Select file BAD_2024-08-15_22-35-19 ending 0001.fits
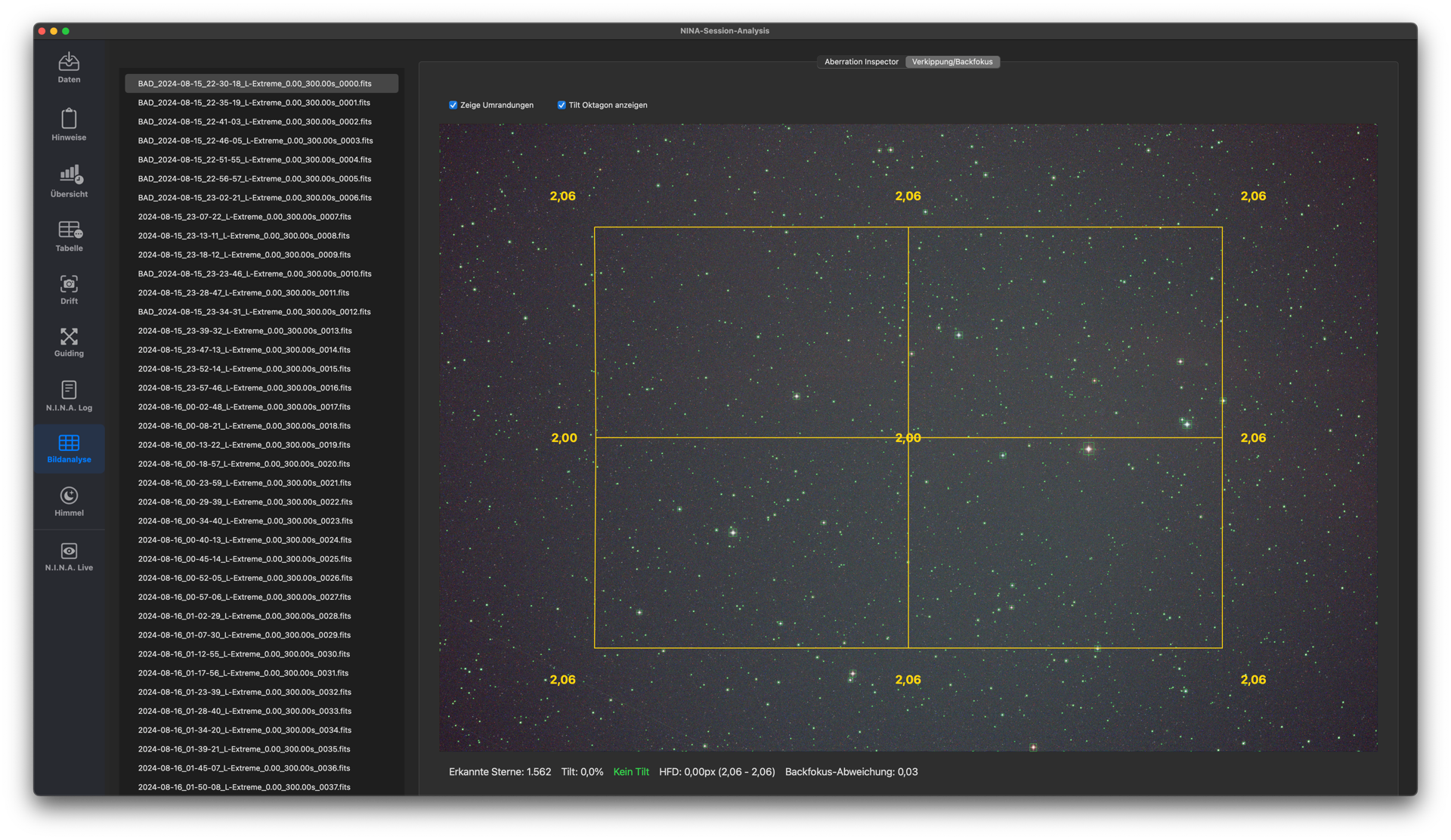Image resolution: width=1451 pixels, height=840 pixels. pos(254,103)
